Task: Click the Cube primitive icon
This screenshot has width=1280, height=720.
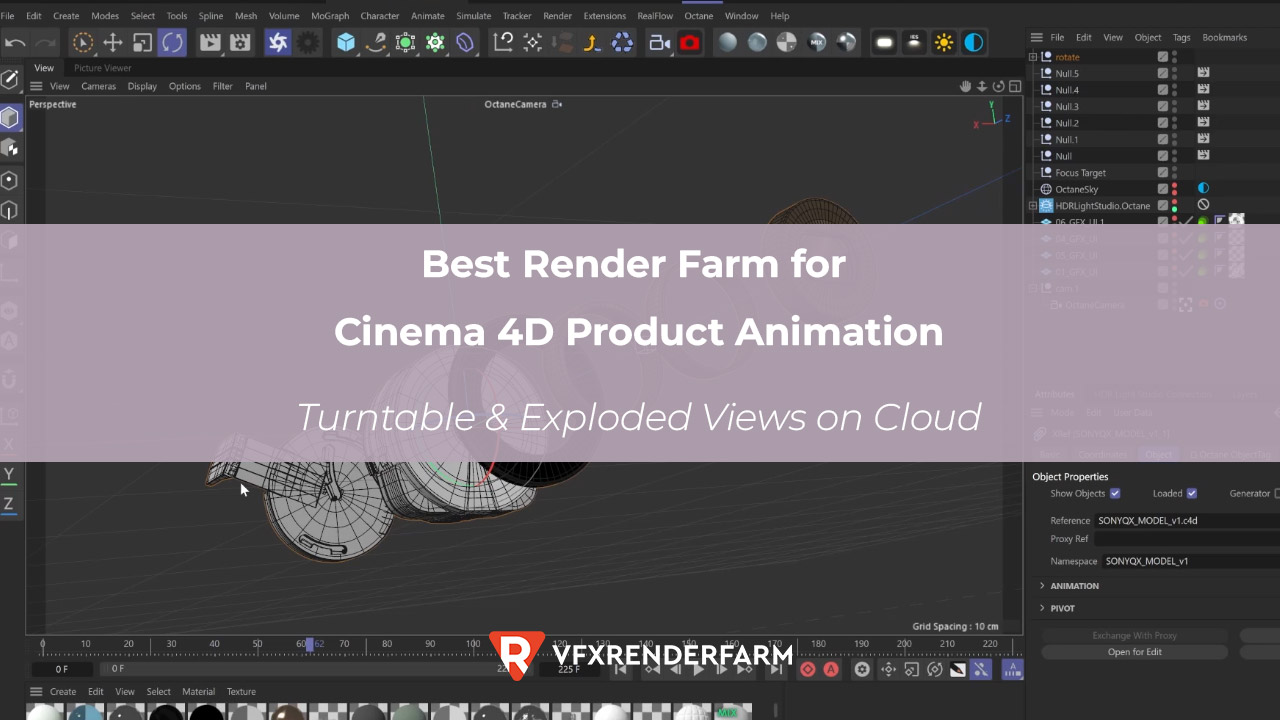Action: (344, 42)
